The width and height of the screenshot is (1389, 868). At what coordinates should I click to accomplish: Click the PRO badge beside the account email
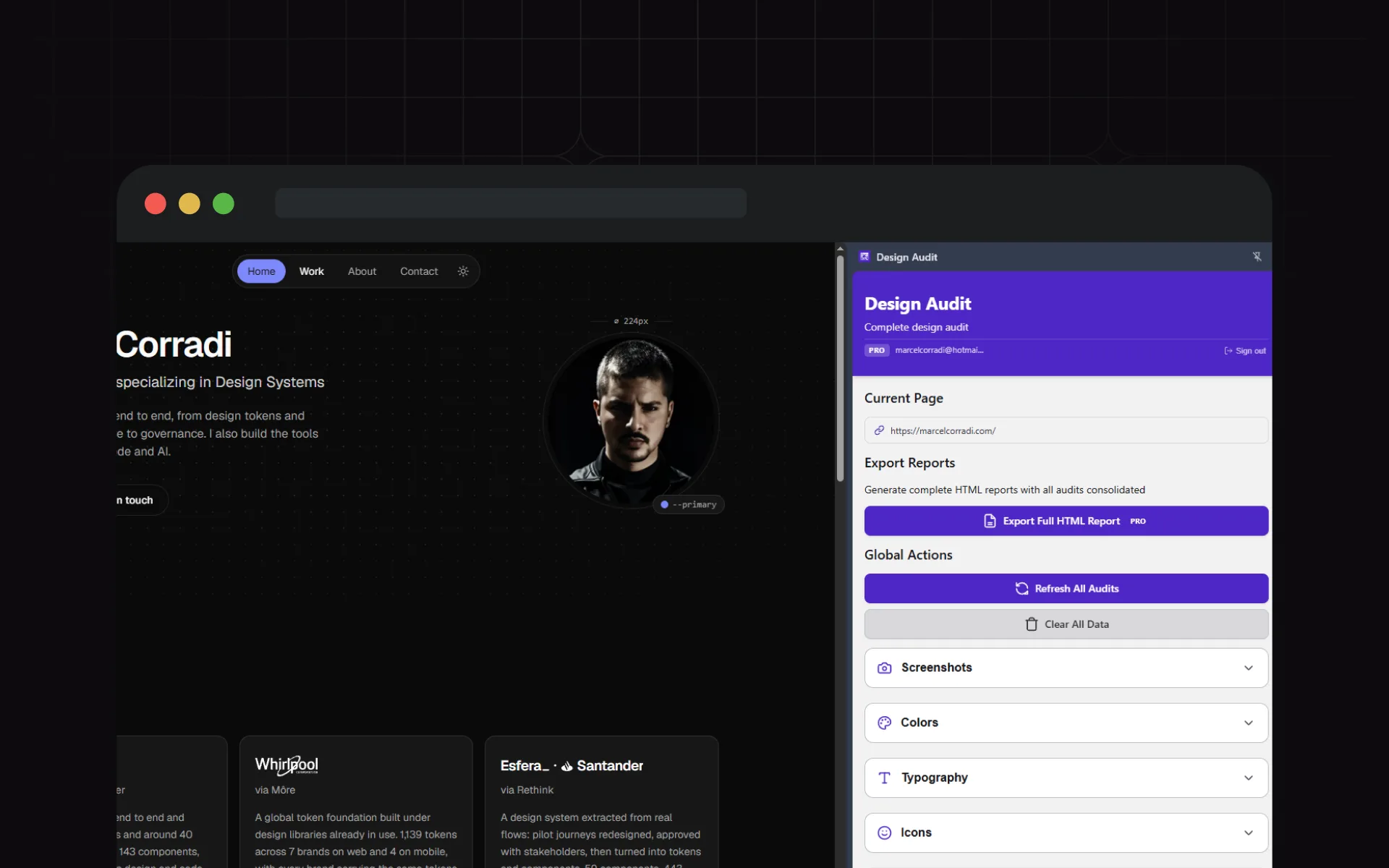point(877,350)
